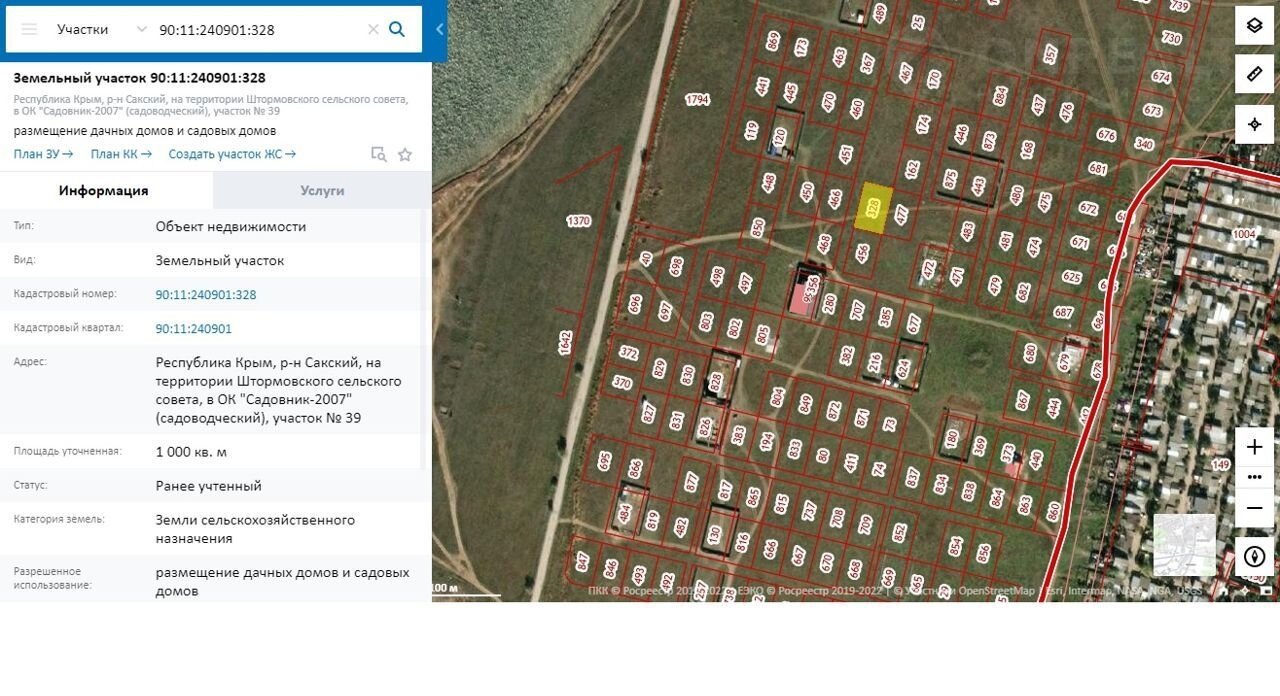This screenshot has width=1280, height=696.
Task: Open the Участки search type dropdown
Action: pyautogui.click(x=100, y=29)
